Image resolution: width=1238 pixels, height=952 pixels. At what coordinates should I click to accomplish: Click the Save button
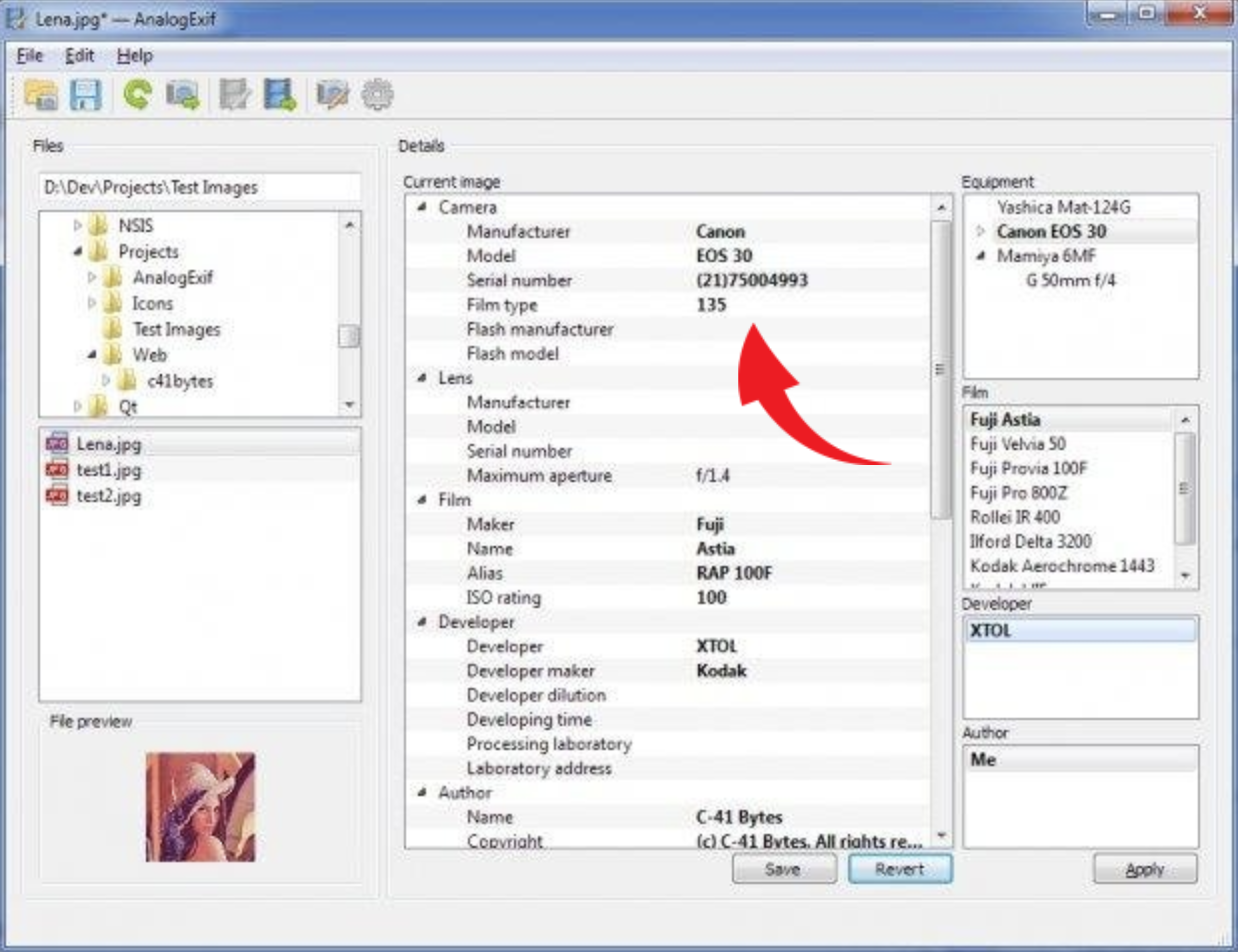click(783, 869)
